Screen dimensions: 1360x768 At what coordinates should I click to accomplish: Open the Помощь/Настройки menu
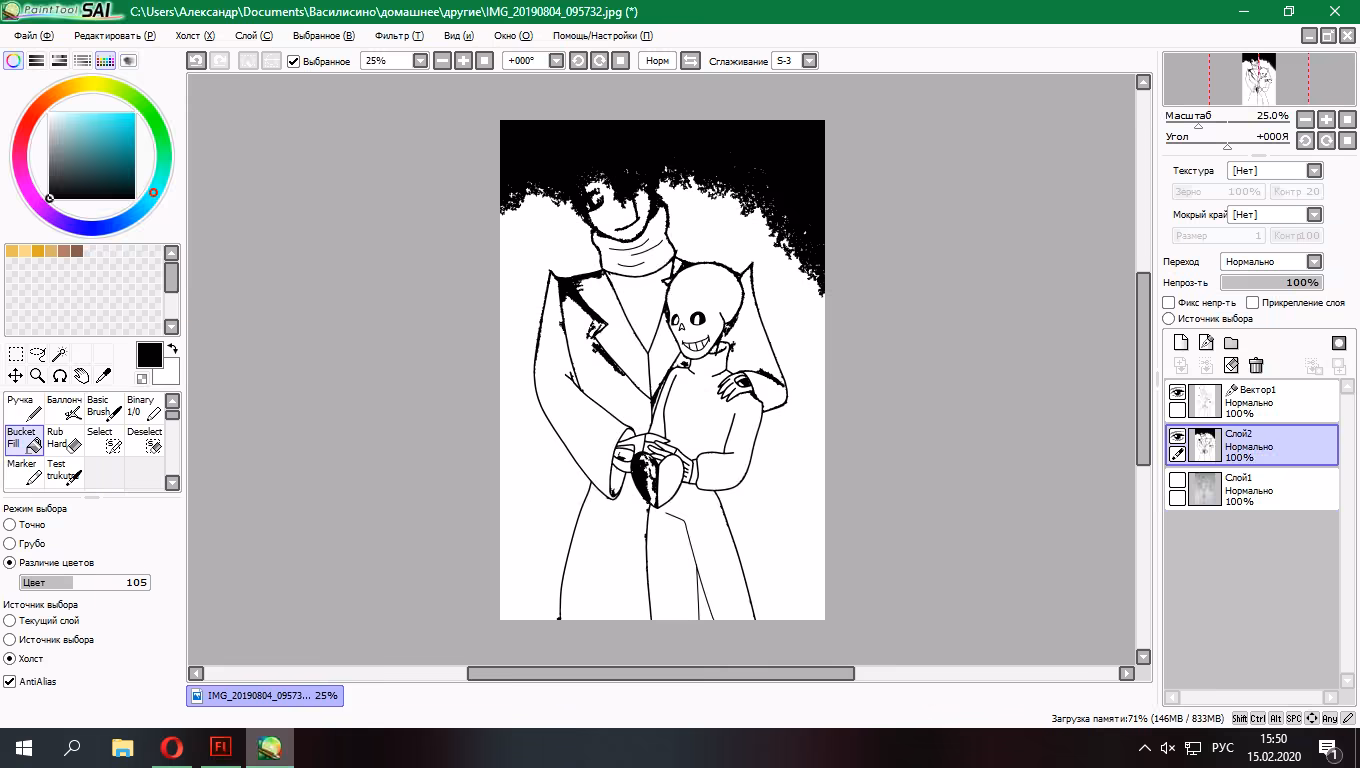[x=603, y=35]
